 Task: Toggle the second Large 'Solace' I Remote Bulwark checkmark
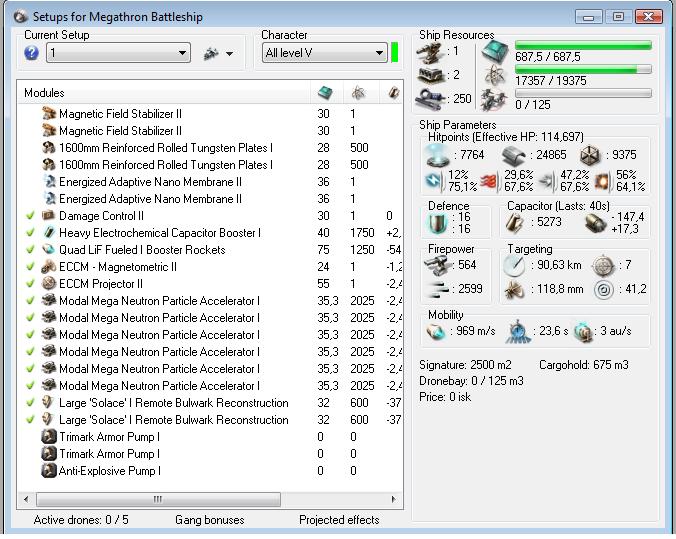[30, 420]
